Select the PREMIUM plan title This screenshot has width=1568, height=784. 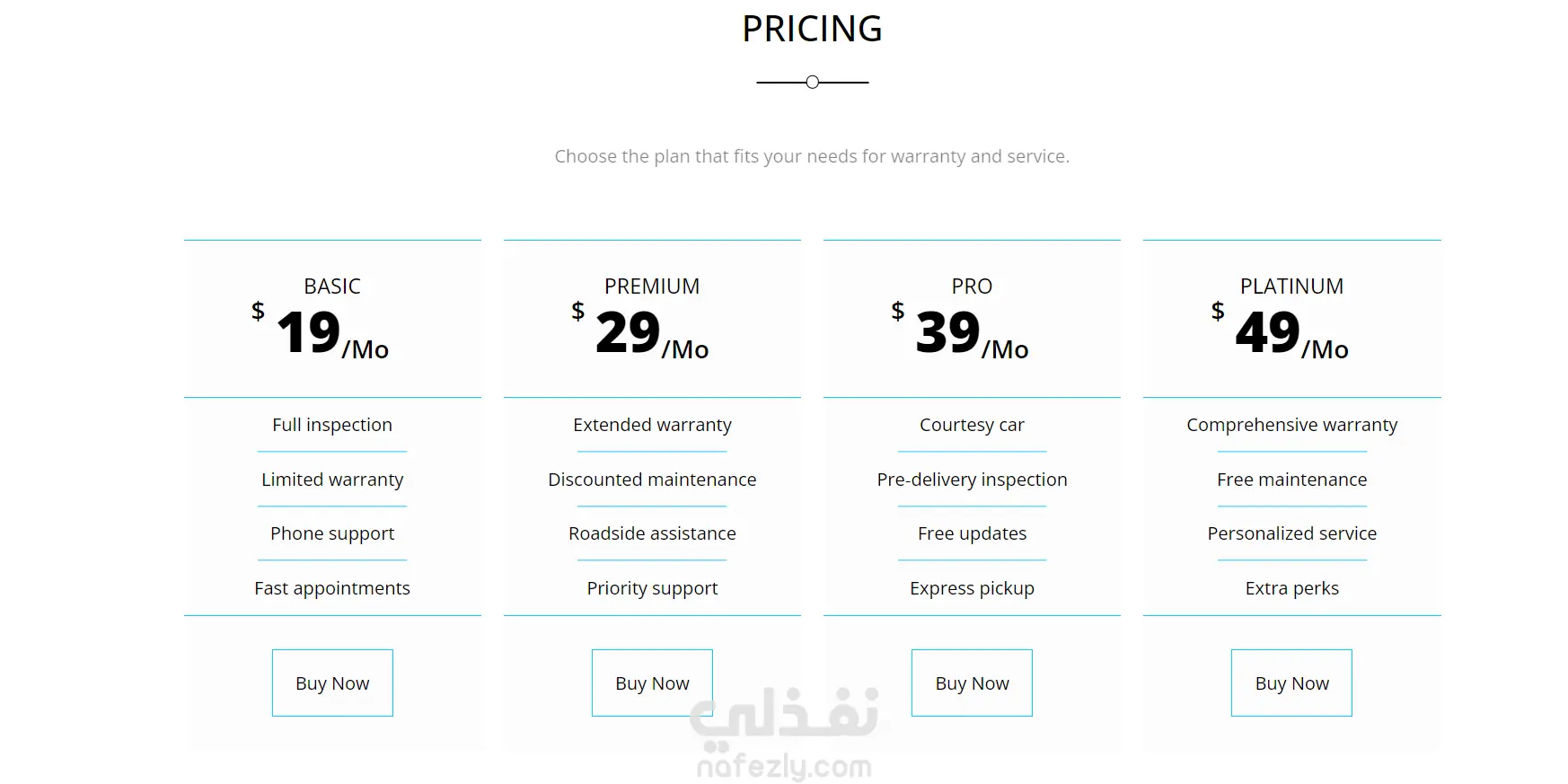click(652, 286)
